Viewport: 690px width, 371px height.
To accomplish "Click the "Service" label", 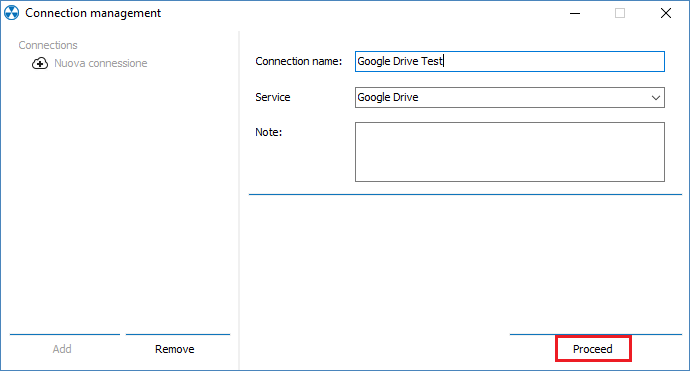I will tap(273, 97).
